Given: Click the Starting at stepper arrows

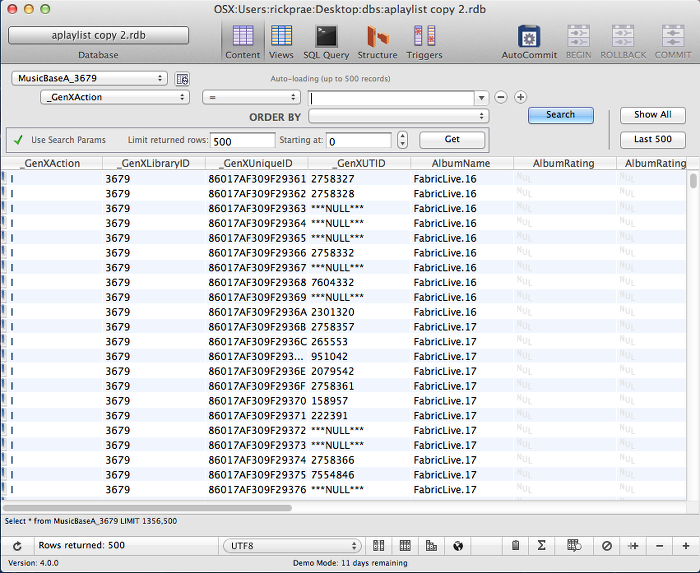Looking at the screenshot, I should (403, 140).
